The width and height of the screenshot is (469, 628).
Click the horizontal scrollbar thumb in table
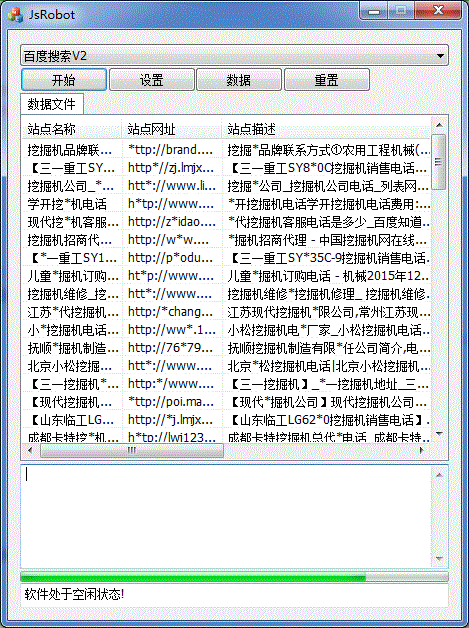[132, 450]
